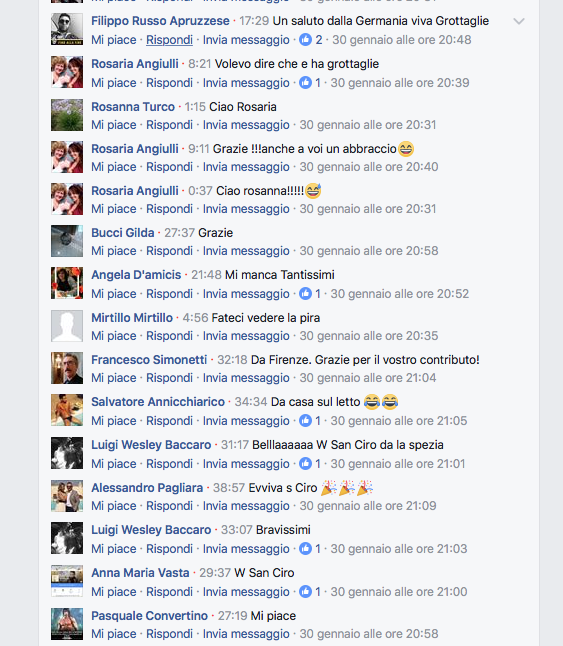Screen dimensions: 563x646
Task: Open Mirtillo Mirtillo's blank profile picture
Action: tap(67, 326)
